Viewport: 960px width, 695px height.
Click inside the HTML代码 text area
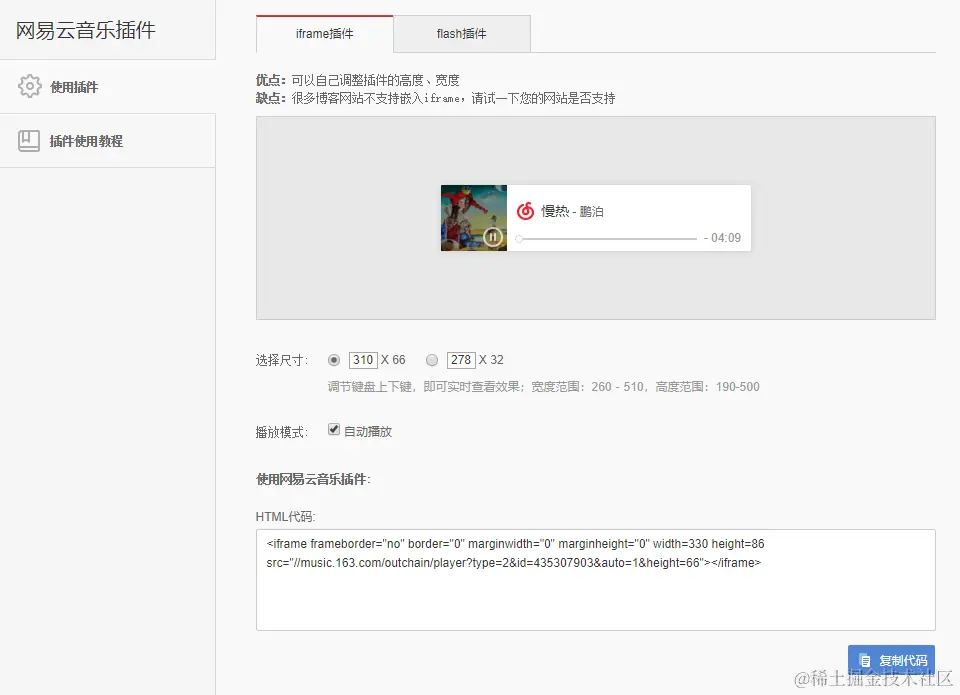(x=596, y=580)
